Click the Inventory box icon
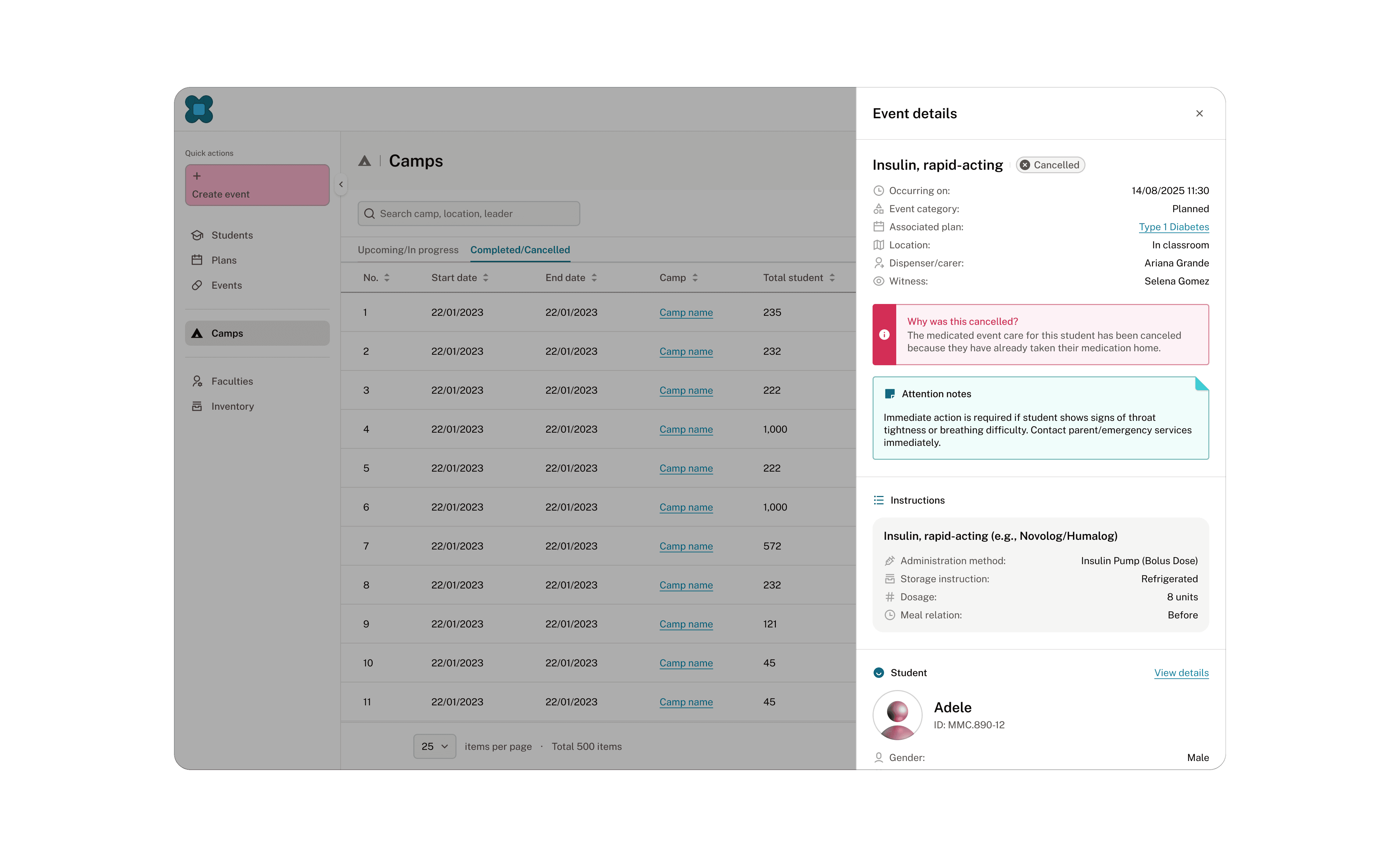Screen dimensions: 1400x857 [x=197, y=406]
